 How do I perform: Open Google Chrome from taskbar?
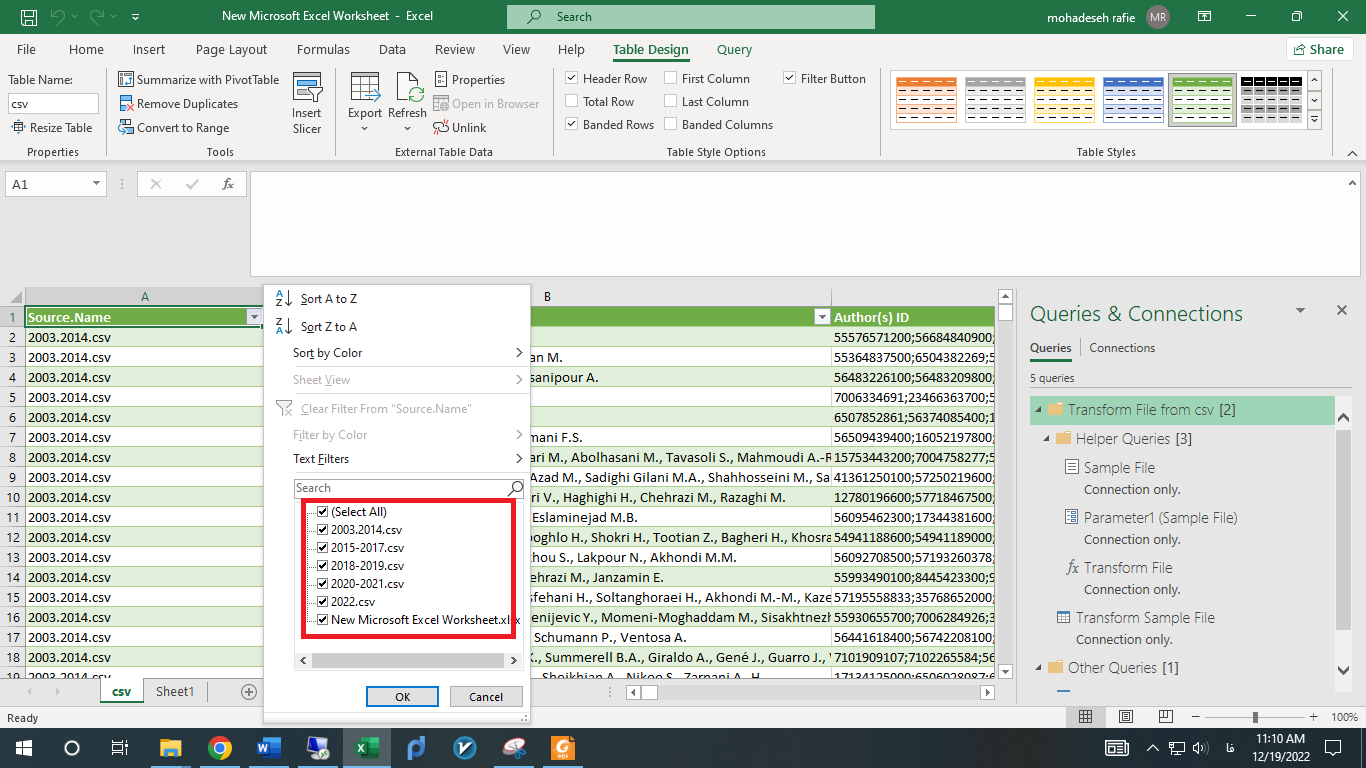pos(220,748)
